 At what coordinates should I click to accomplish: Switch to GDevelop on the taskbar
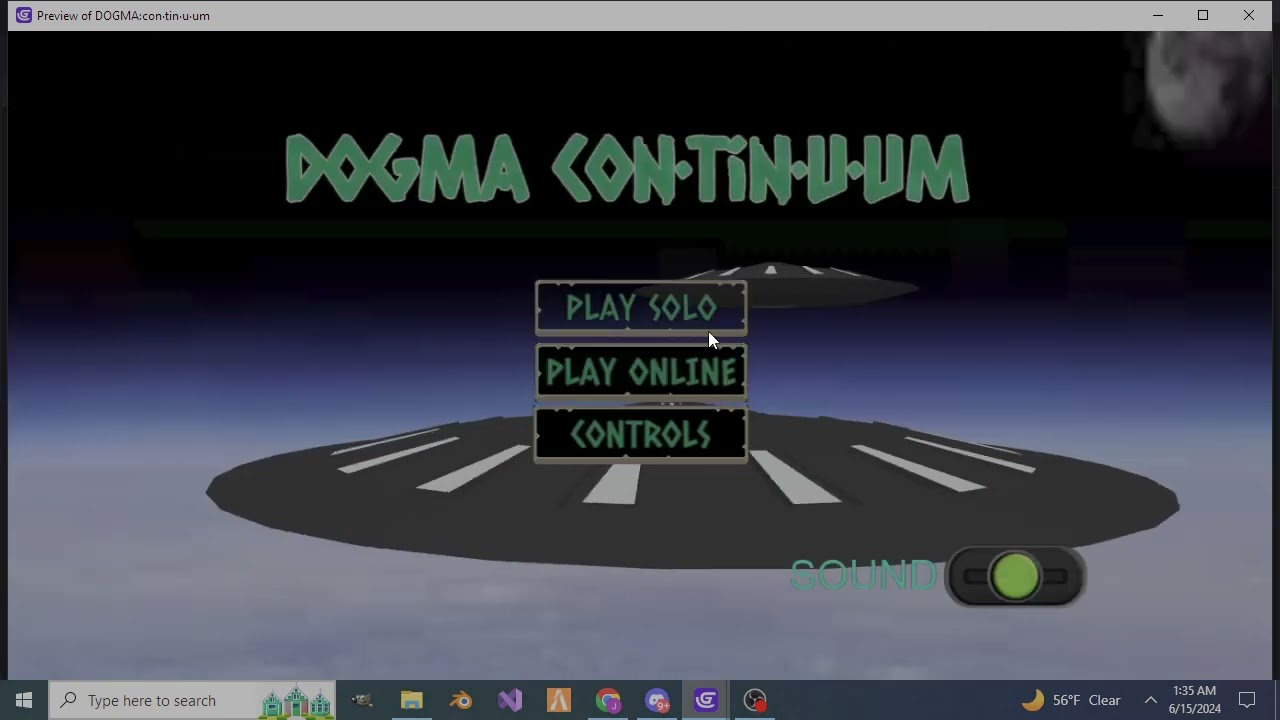click(x=706, y=700)
